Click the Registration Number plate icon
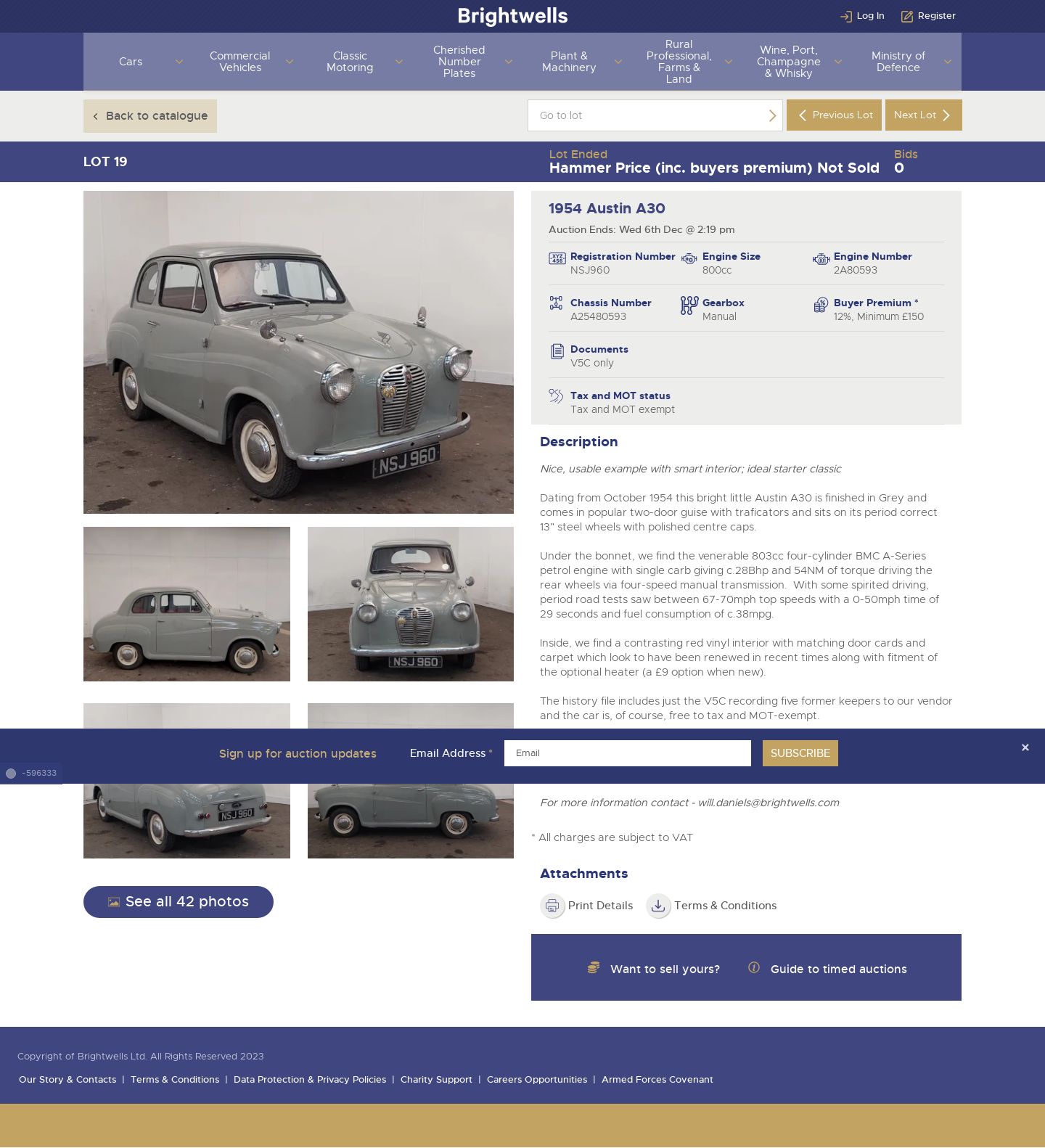The height and width of the screenshot is (1148, 1045). coord(557,258)
